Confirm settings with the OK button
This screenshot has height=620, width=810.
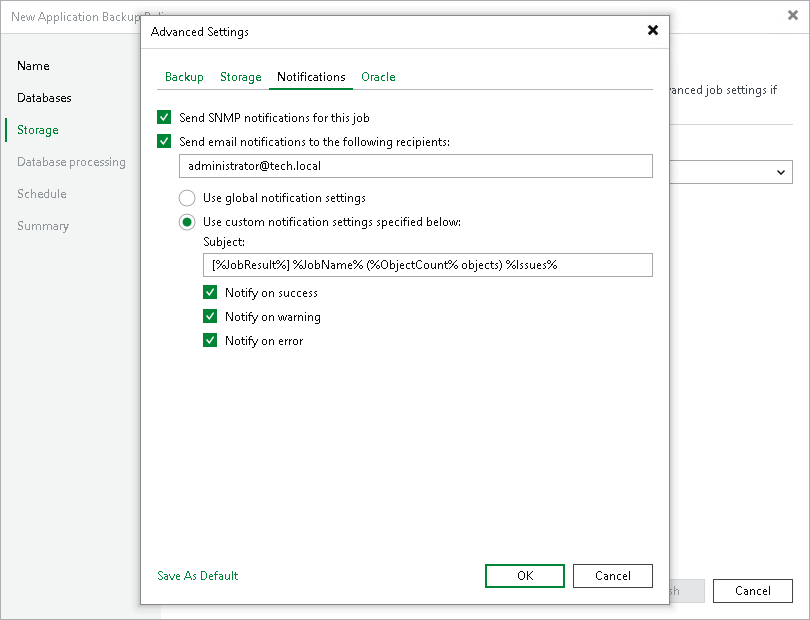(524, 576)
